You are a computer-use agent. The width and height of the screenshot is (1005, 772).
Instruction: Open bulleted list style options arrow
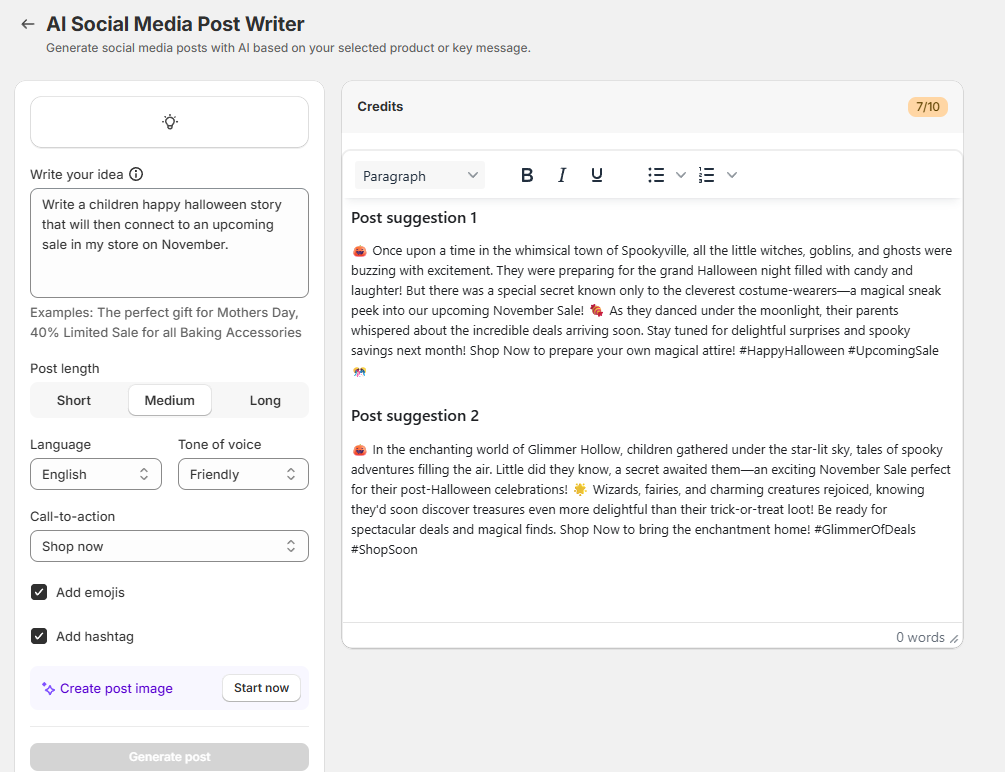681,175
